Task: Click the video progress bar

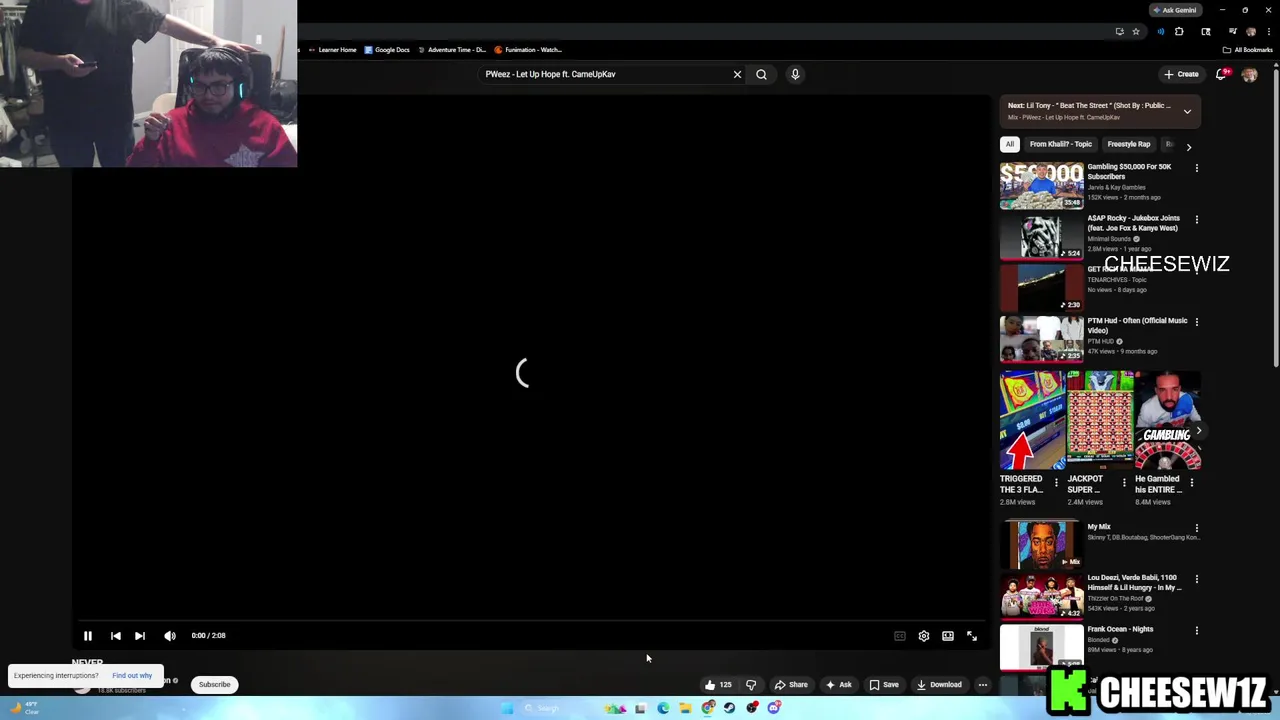Action: [530, 621]
